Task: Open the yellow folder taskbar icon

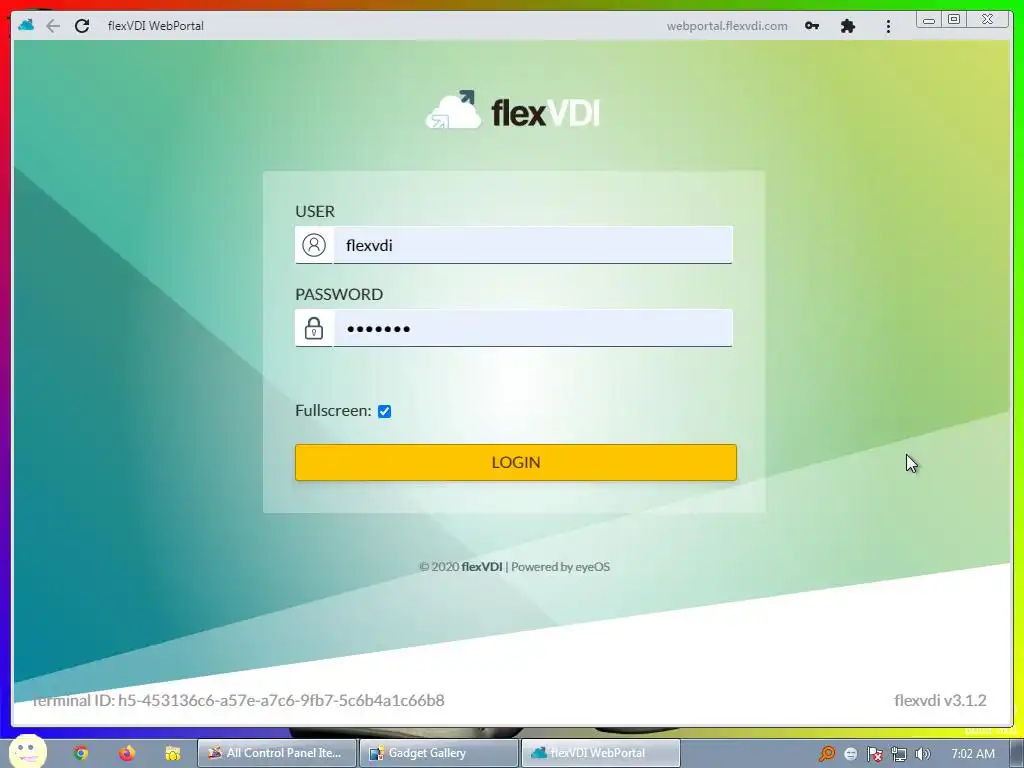Action: [172, 753]
